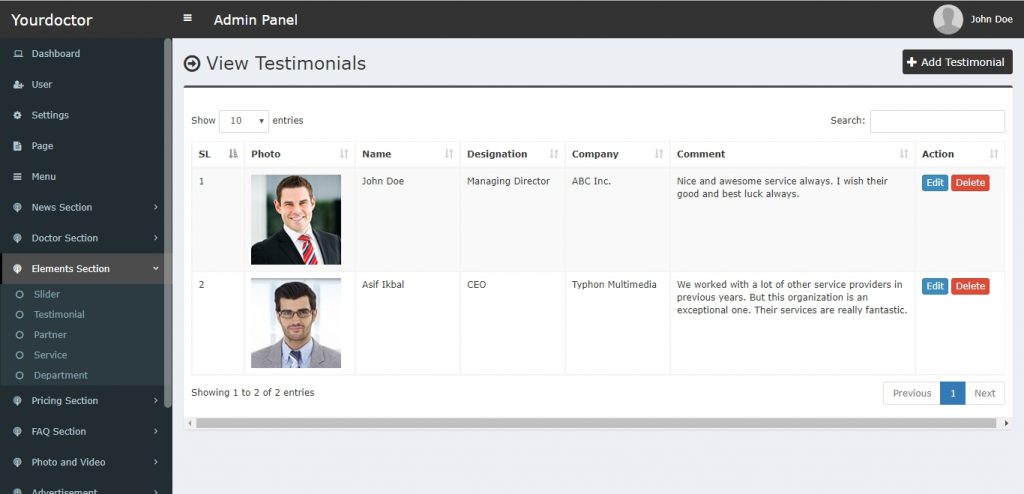The width and height of the screenshot is (1024, 494).
Task: Click John Doe username in header
Action: (x=991, y=20)
